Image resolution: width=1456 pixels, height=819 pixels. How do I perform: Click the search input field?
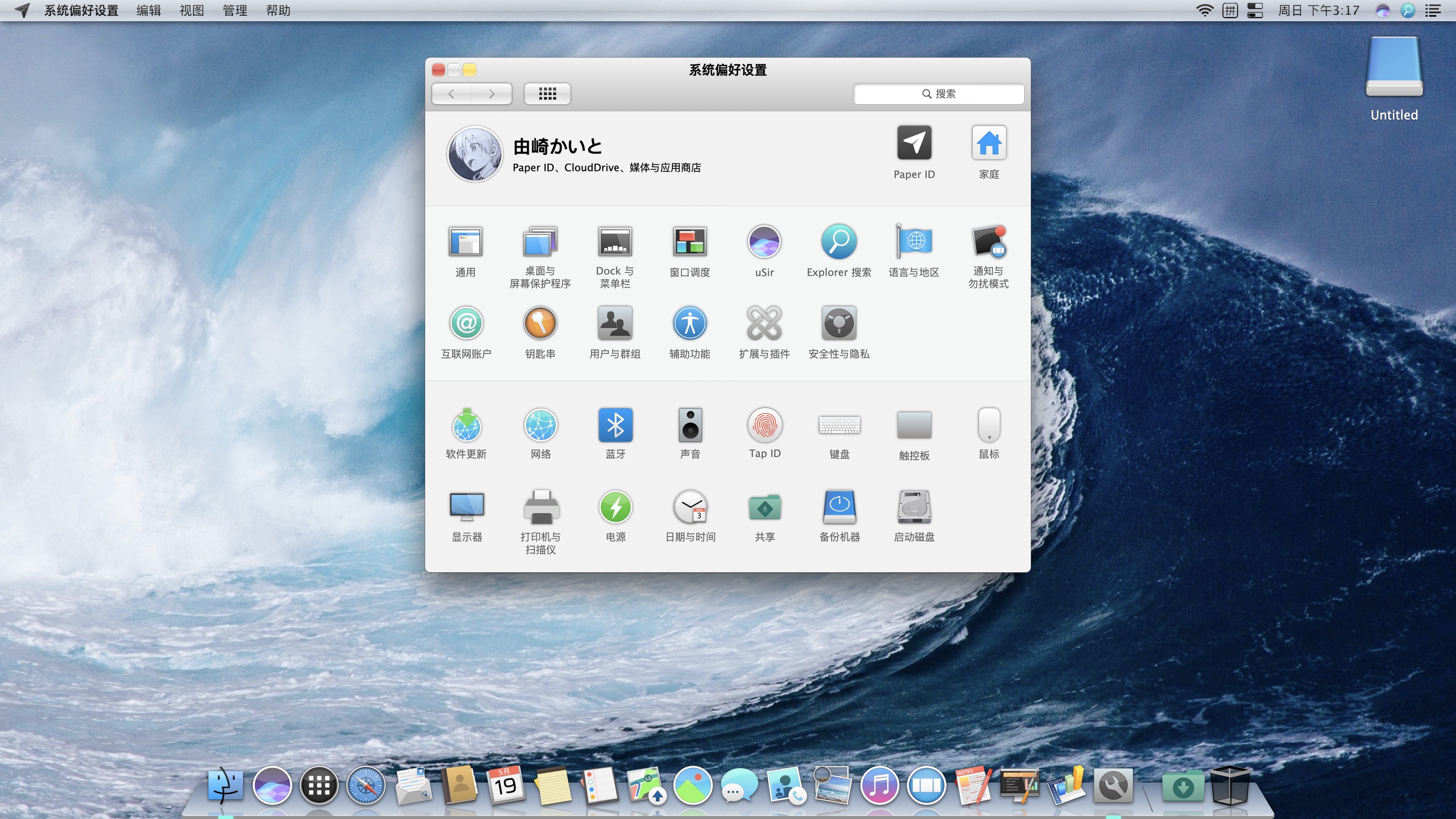939,93
